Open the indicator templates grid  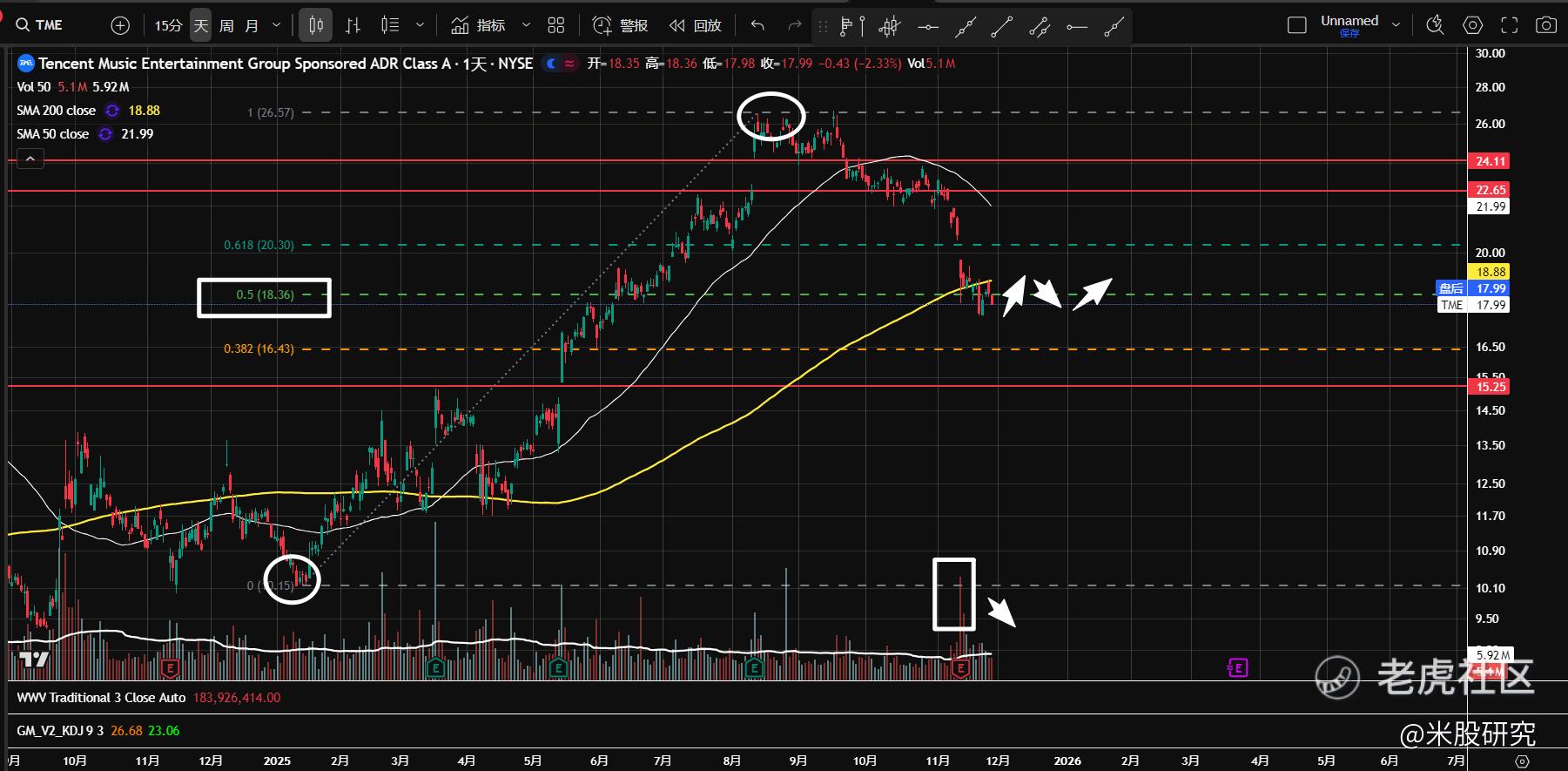tap(556, 25)
